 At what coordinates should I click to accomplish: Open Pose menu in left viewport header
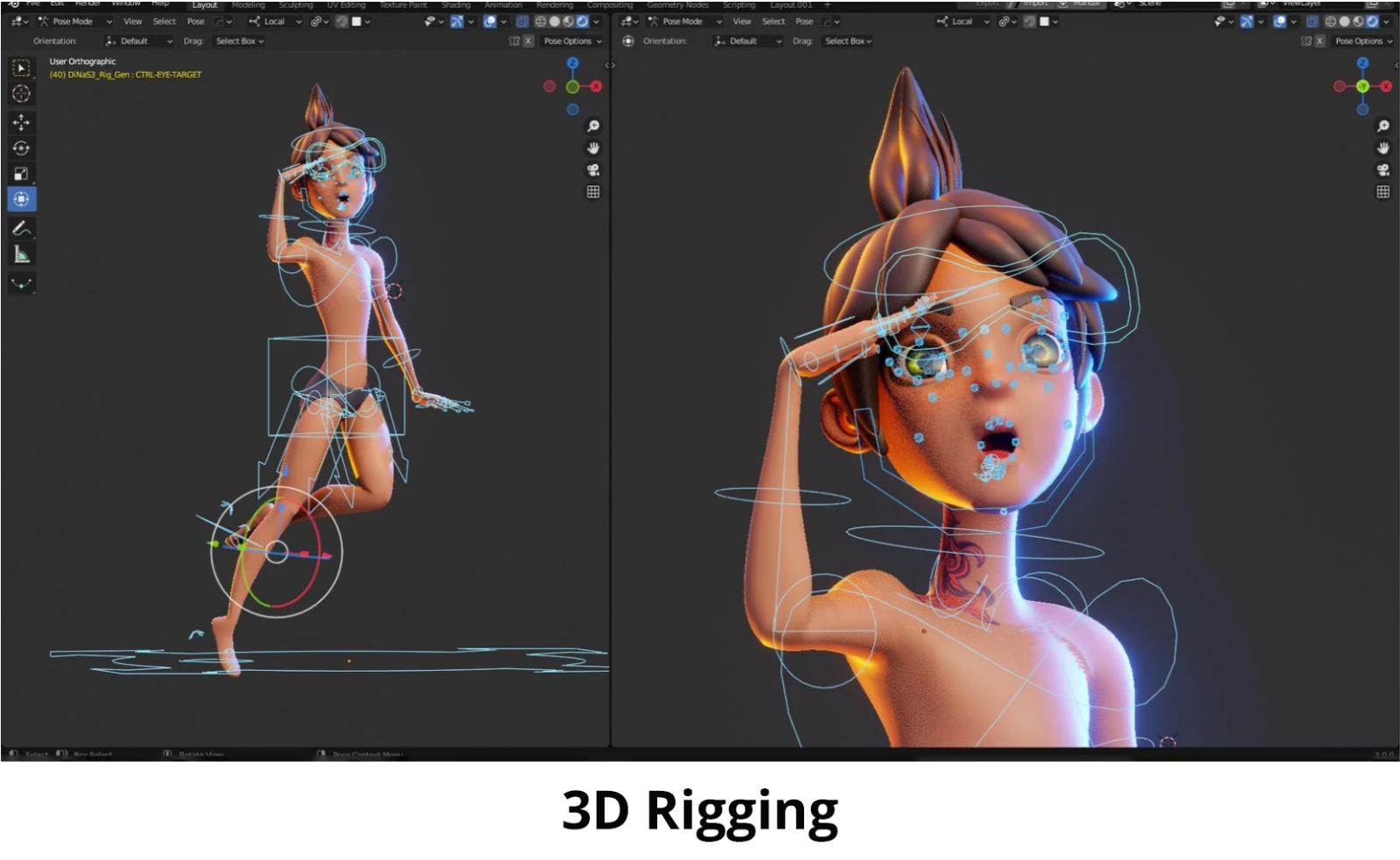(x=195, y=21)
